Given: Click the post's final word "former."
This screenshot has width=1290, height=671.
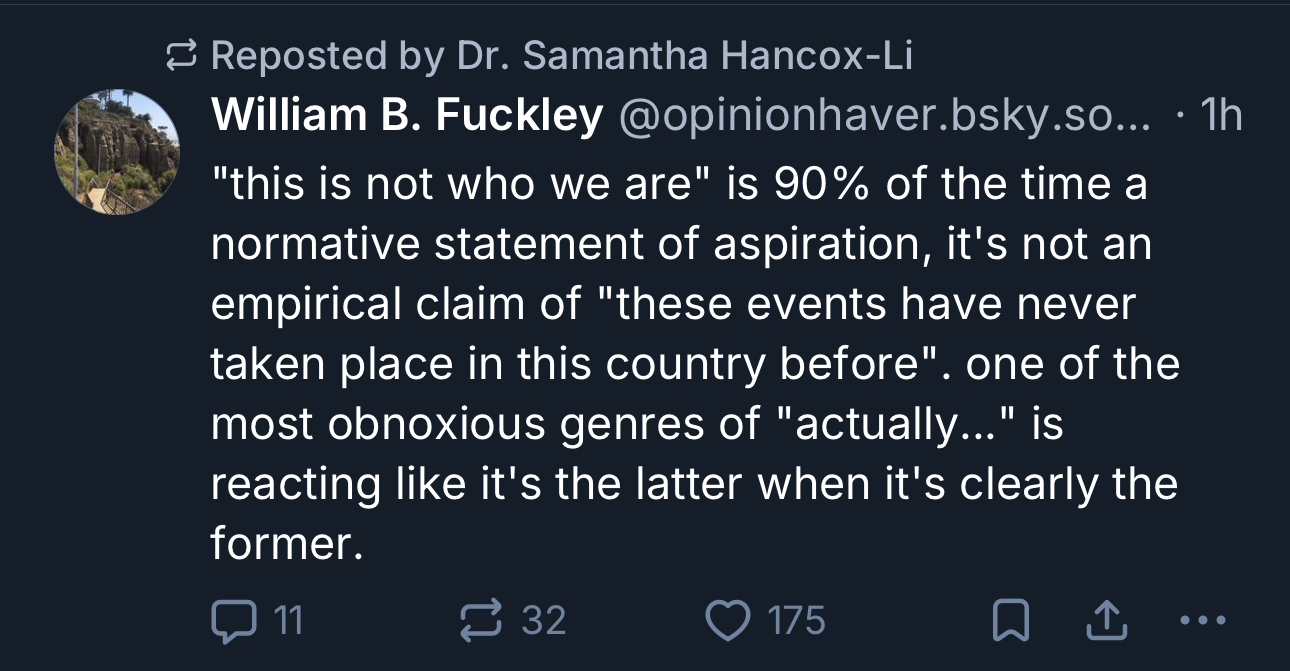Looking at the screenshot, I should click(285, 546).
